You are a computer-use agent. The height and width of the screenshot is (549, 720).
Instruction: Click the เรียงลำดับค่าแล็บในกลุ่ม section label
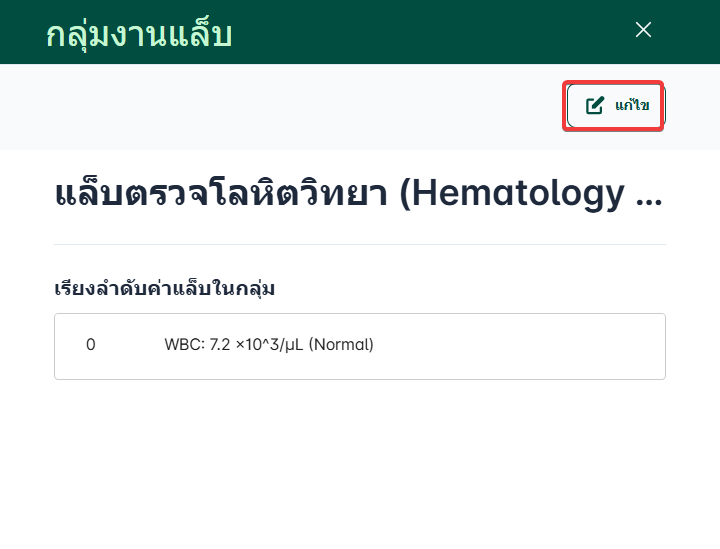[164, 289]
